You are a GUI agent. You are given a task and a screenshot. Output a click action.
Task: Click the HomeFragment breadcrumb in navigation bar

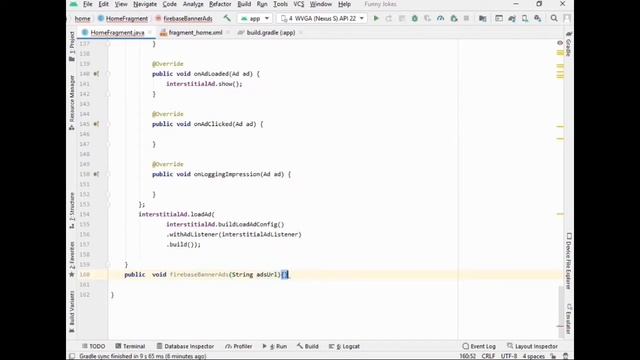(x=123, y=18)
